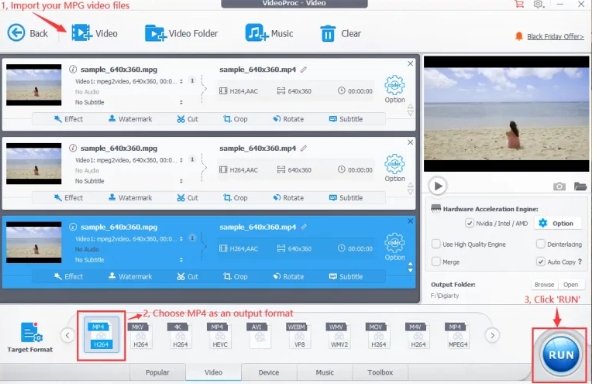Rotate the highlighted third video
Viewport: 593px width, 384px height.
coord(289,277)
